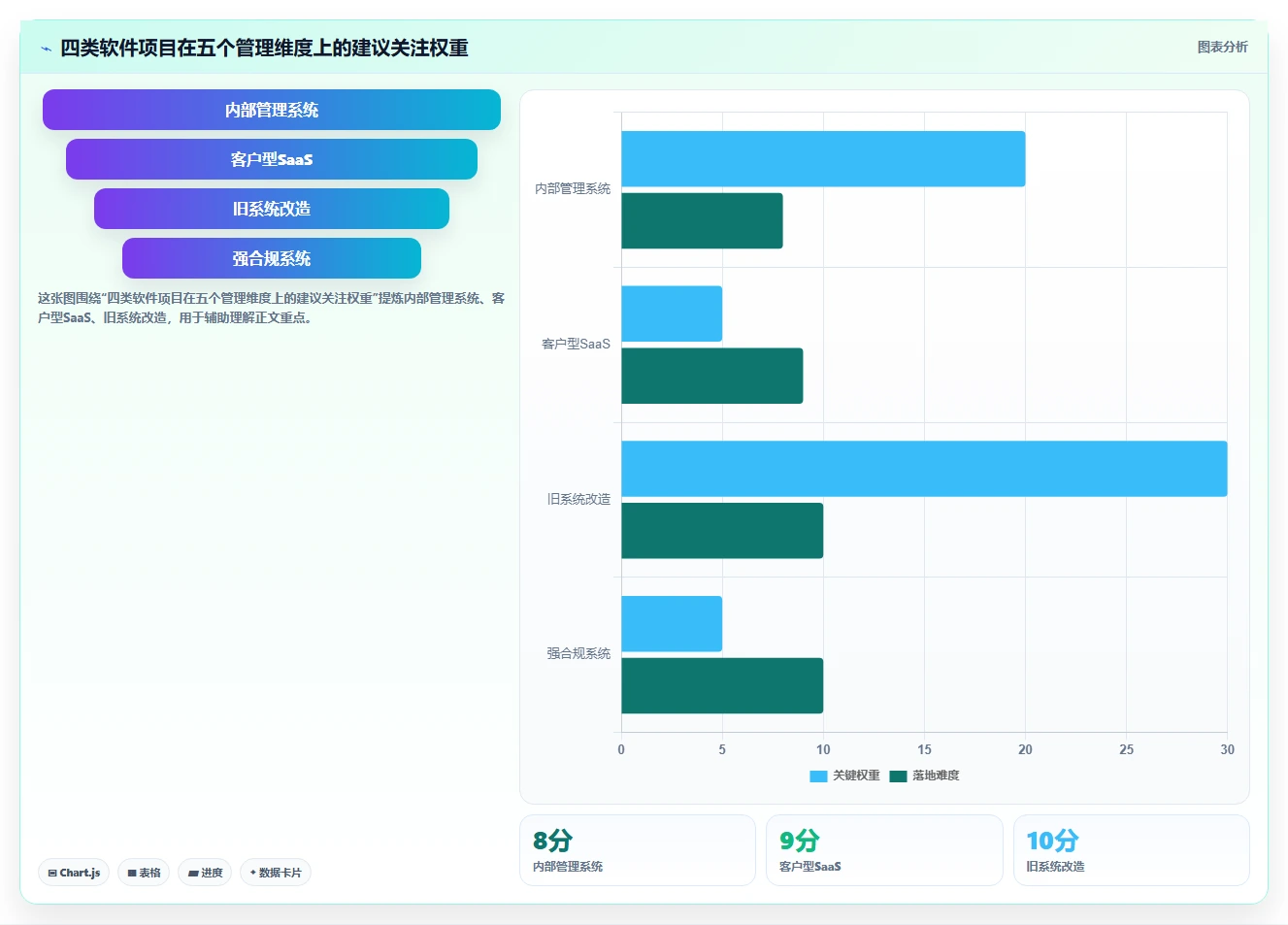Open the 图表分析 label in header
1288x925 pixels.
1222,47
